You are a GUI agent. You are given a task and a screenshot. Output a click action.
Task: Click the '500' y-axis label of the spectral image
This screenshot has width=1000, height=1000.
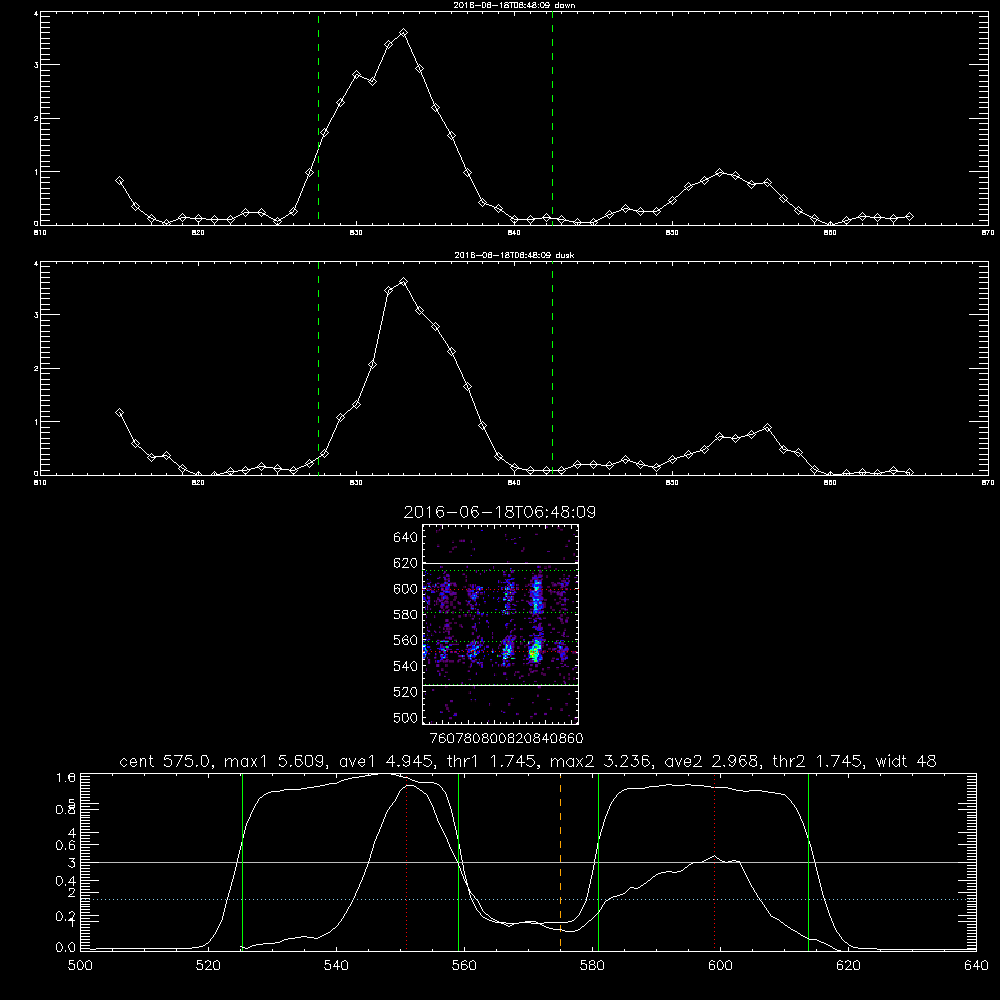pos(406,717)
